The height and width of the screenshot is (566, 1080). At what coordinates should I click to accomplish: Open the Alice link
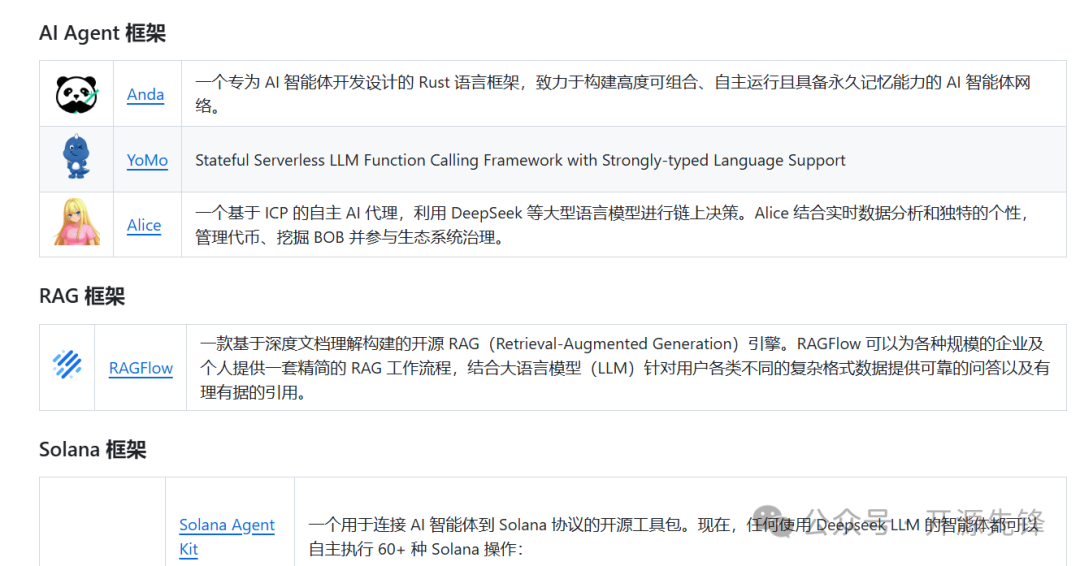[144, 225]
